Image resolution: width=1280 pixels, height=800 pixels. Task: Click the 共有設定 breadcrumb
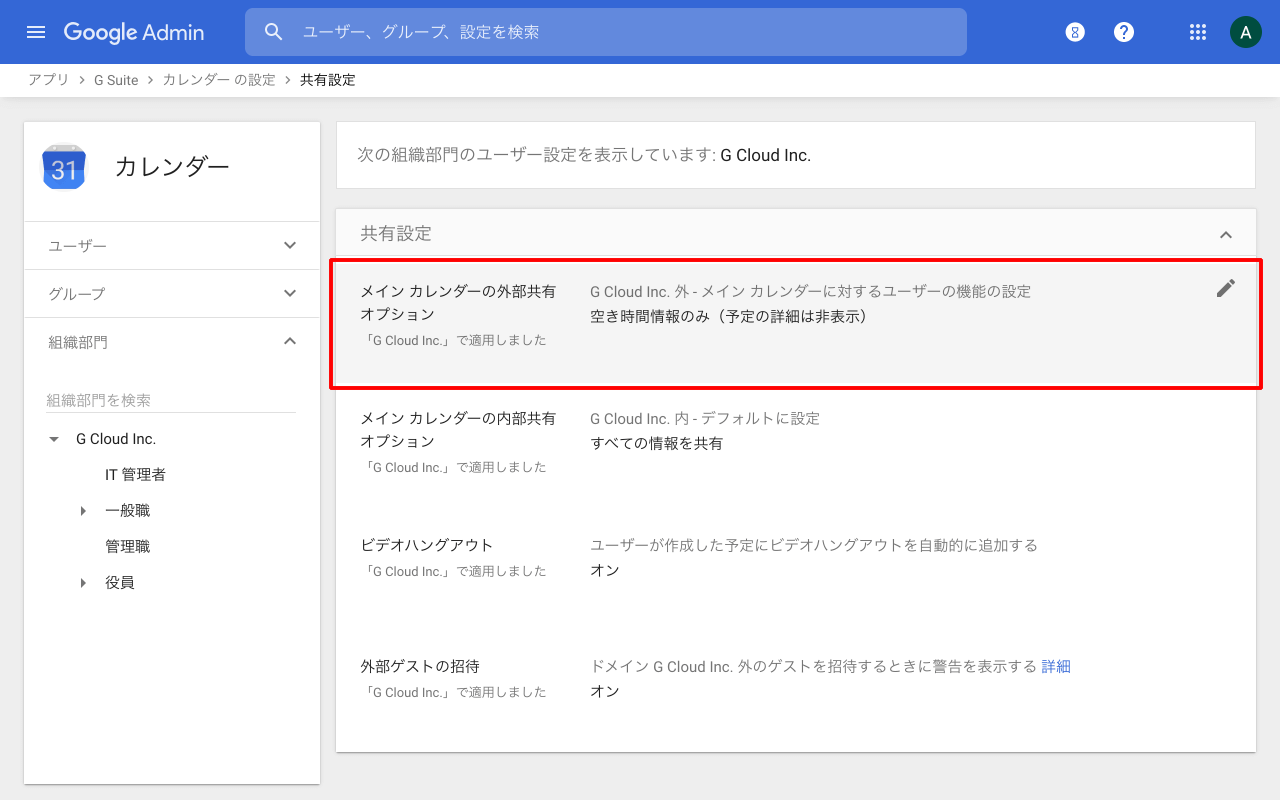(x=328, y=80)
